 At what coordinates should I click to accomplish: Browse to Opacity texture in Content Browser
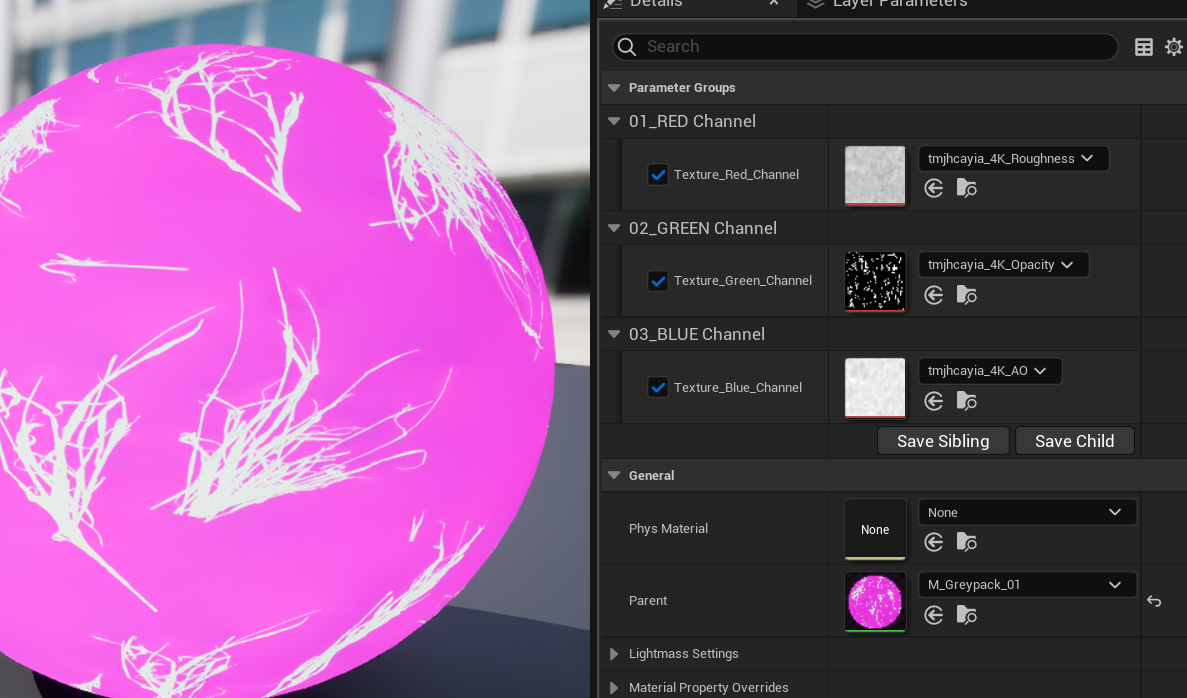click(967, 294)
